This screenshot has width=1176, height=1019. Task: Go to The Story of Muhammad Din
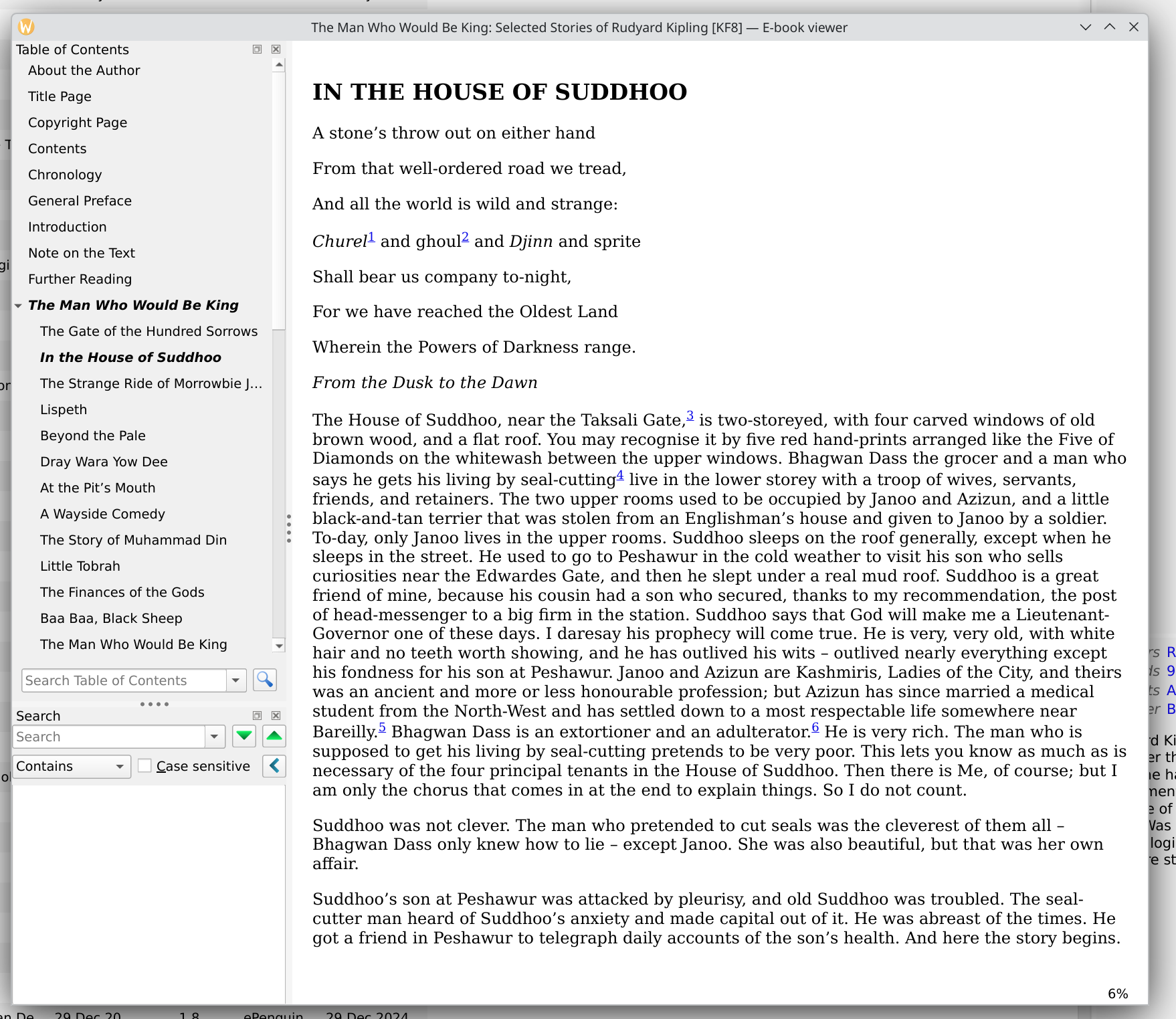133,540
